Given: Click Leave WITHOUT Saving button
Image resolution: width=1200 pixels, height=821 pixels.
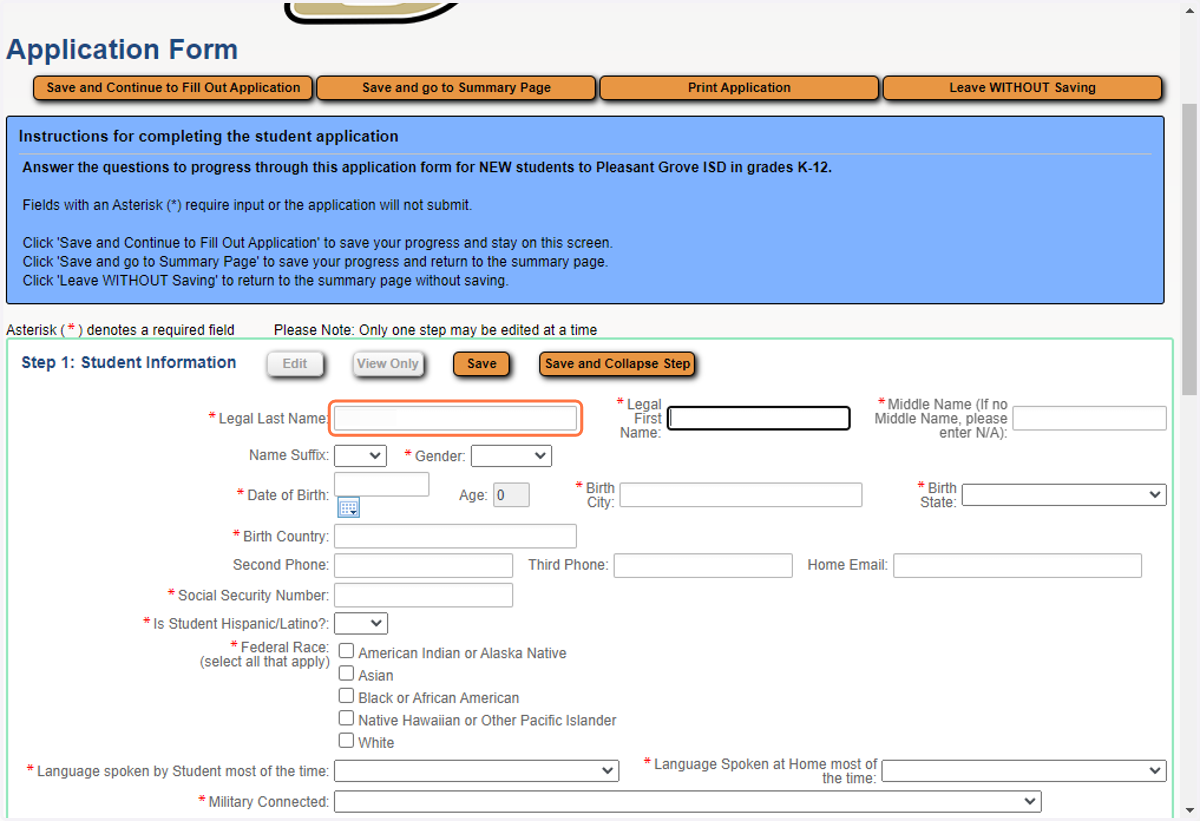Looking at the screenshot, I should [x=1022, y=88].
